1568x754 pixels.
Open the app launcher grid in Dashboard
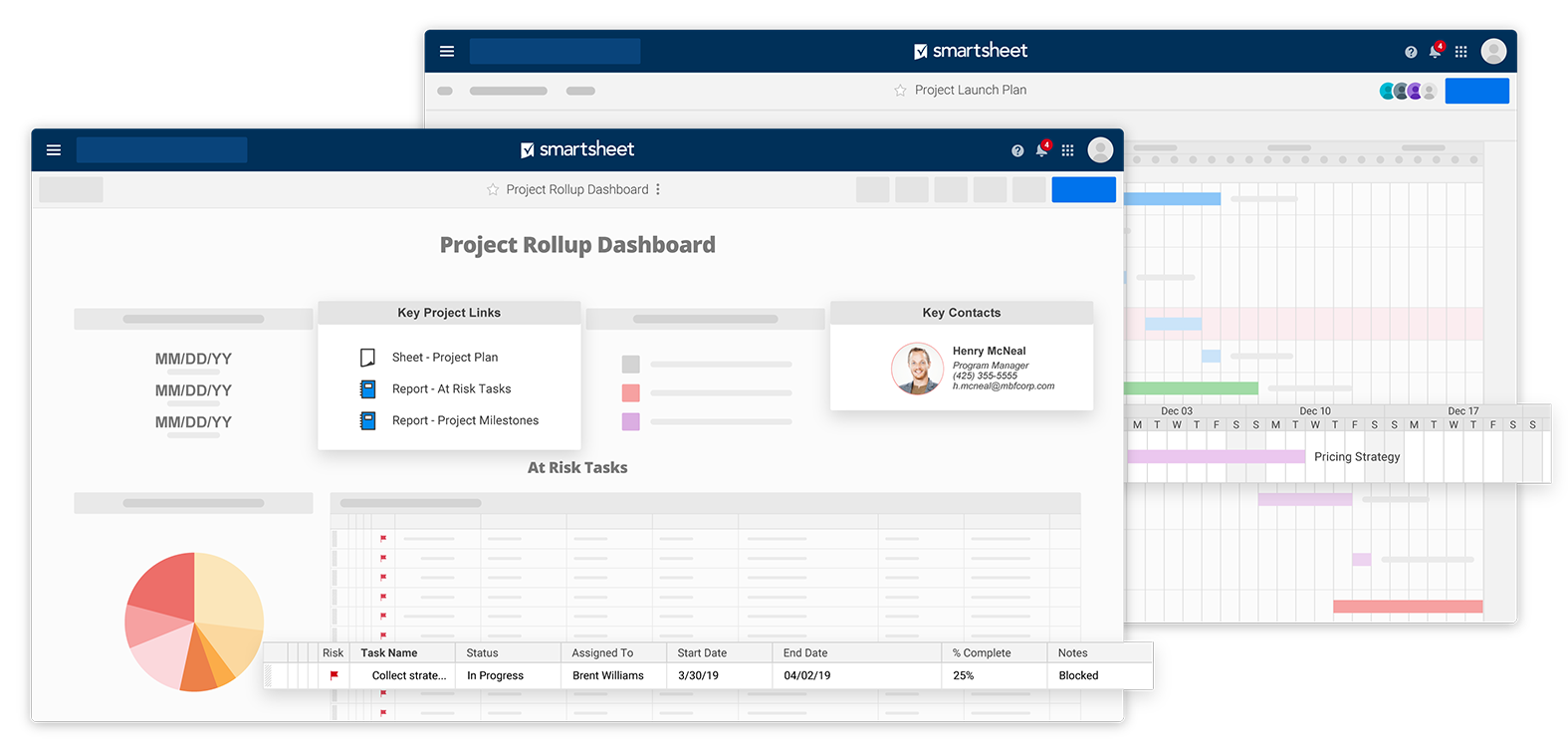coord(1067,150)
